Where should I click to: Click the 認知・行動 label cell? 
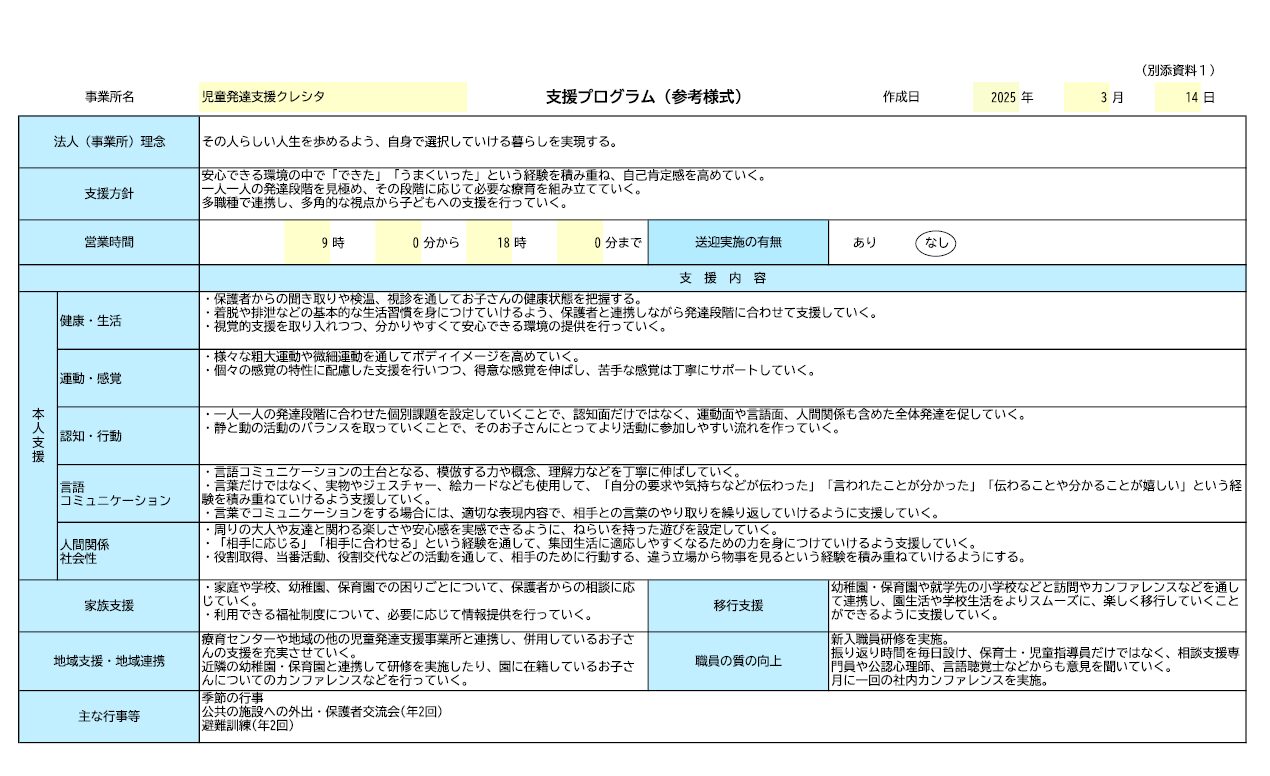pyautogui.click(x=128, y=436)
